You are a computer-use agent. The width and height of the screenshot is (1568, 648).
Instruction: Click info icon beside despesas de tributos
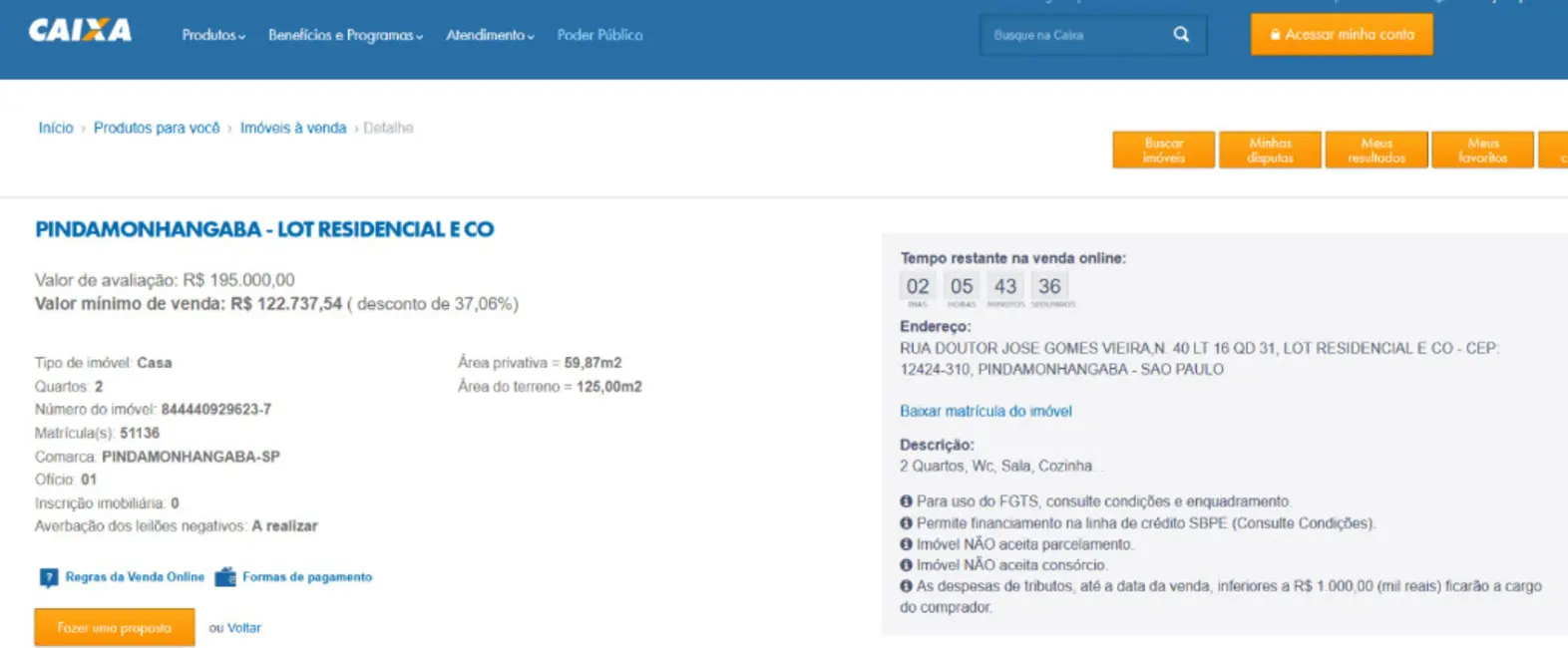pos(906,586)
